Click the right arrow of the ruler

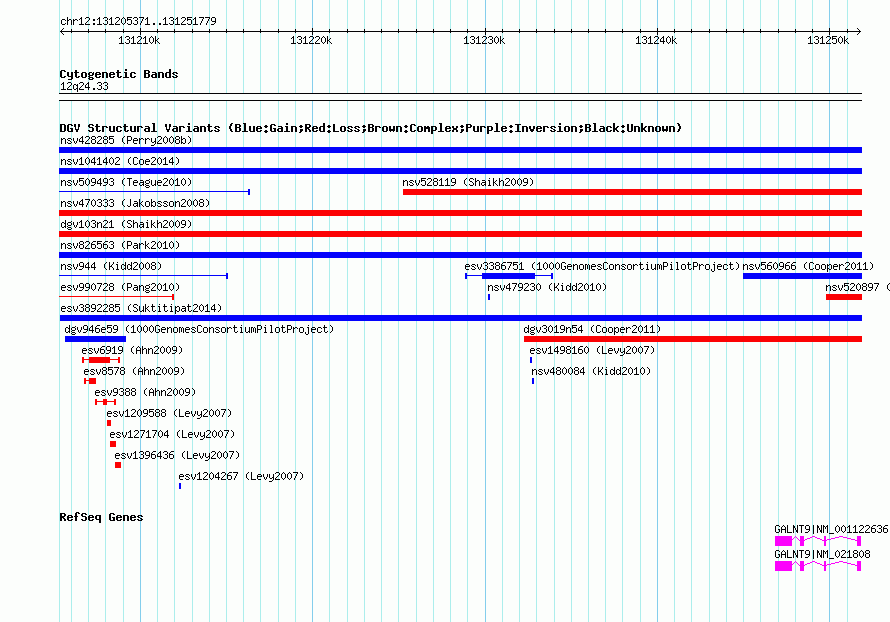pyautogui.click(x=859, y=31)
